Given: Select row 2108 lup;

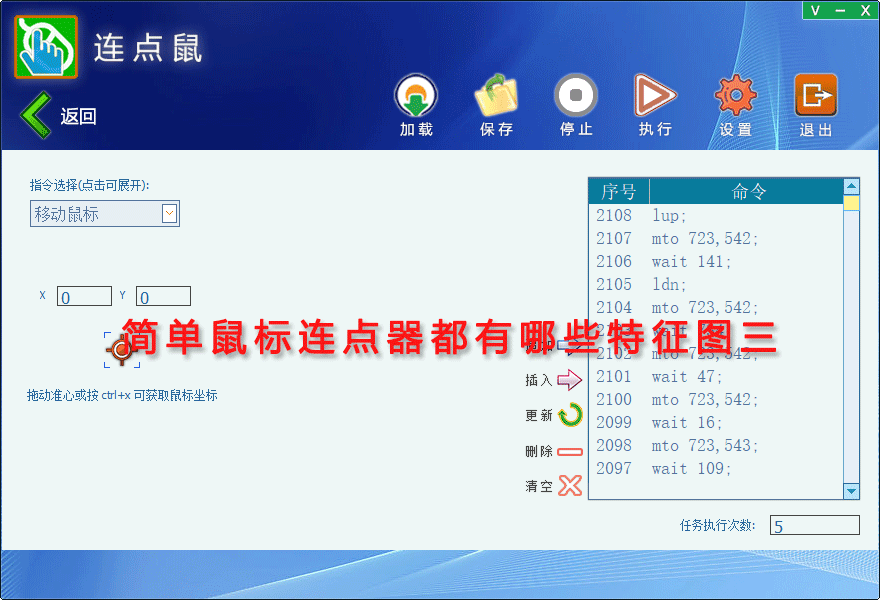Looking at the screenshot, I should [716, 216].
